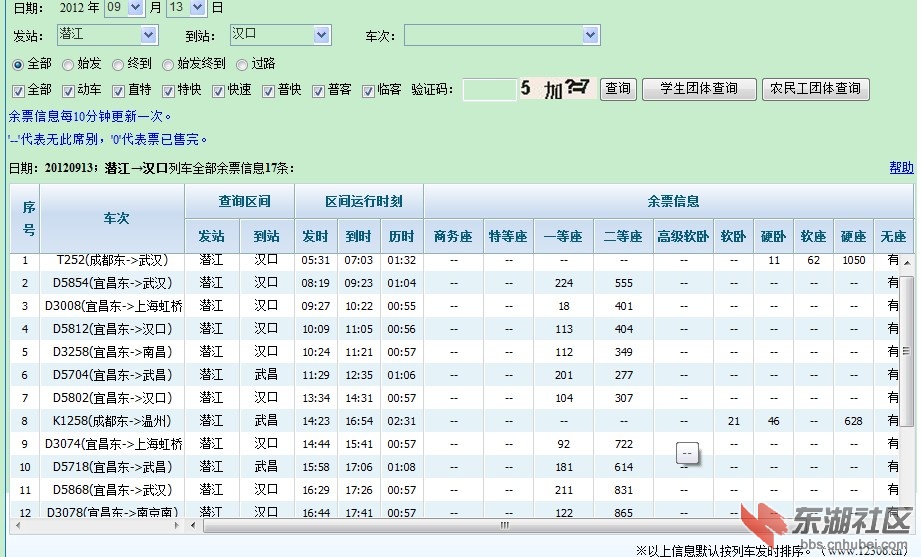Click the small '--' tooltip box
The image size is (921, 557).
(x=687, y=453)
